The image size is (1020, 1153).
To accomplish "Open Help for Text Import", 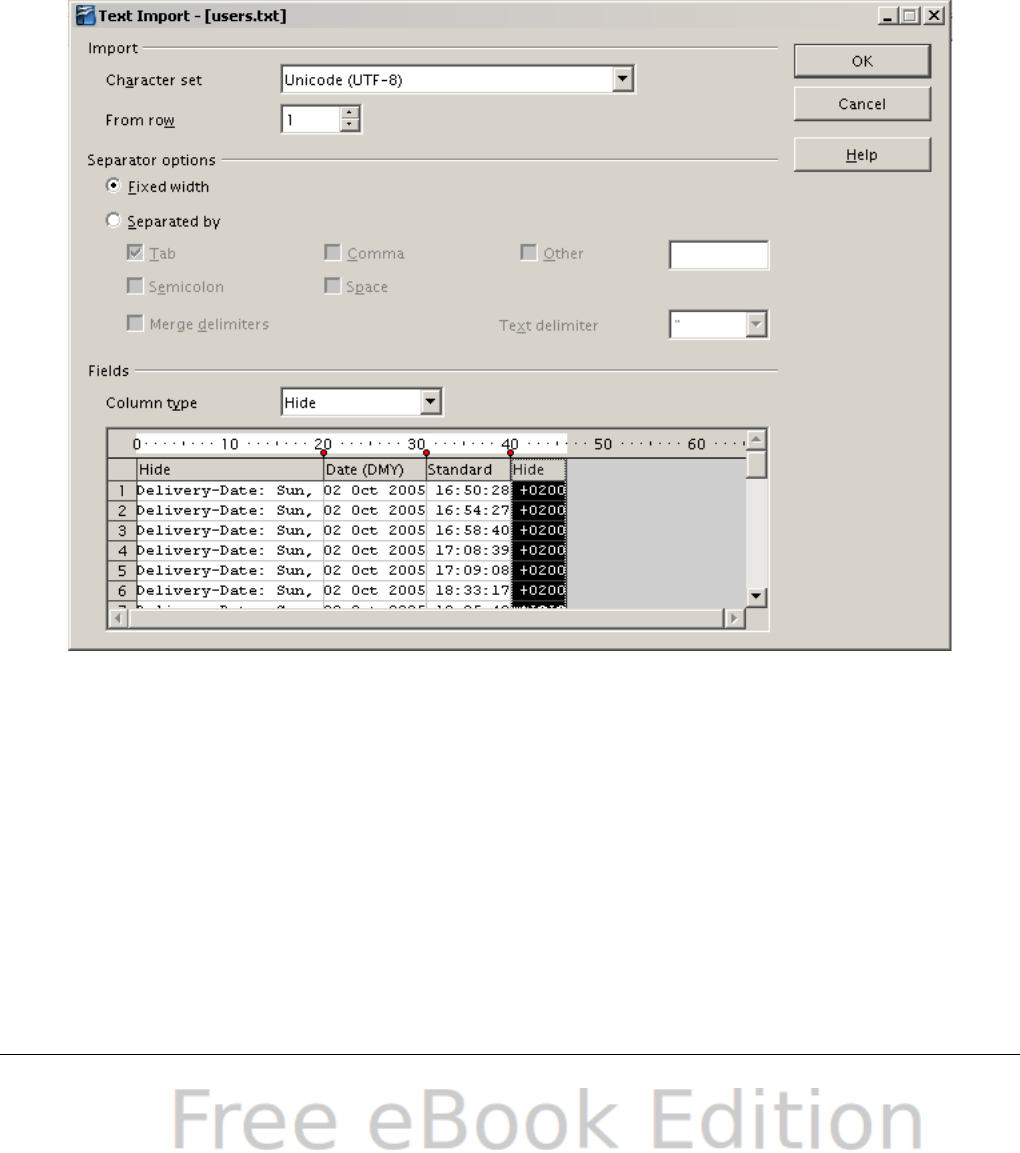I will coord(862,154).
